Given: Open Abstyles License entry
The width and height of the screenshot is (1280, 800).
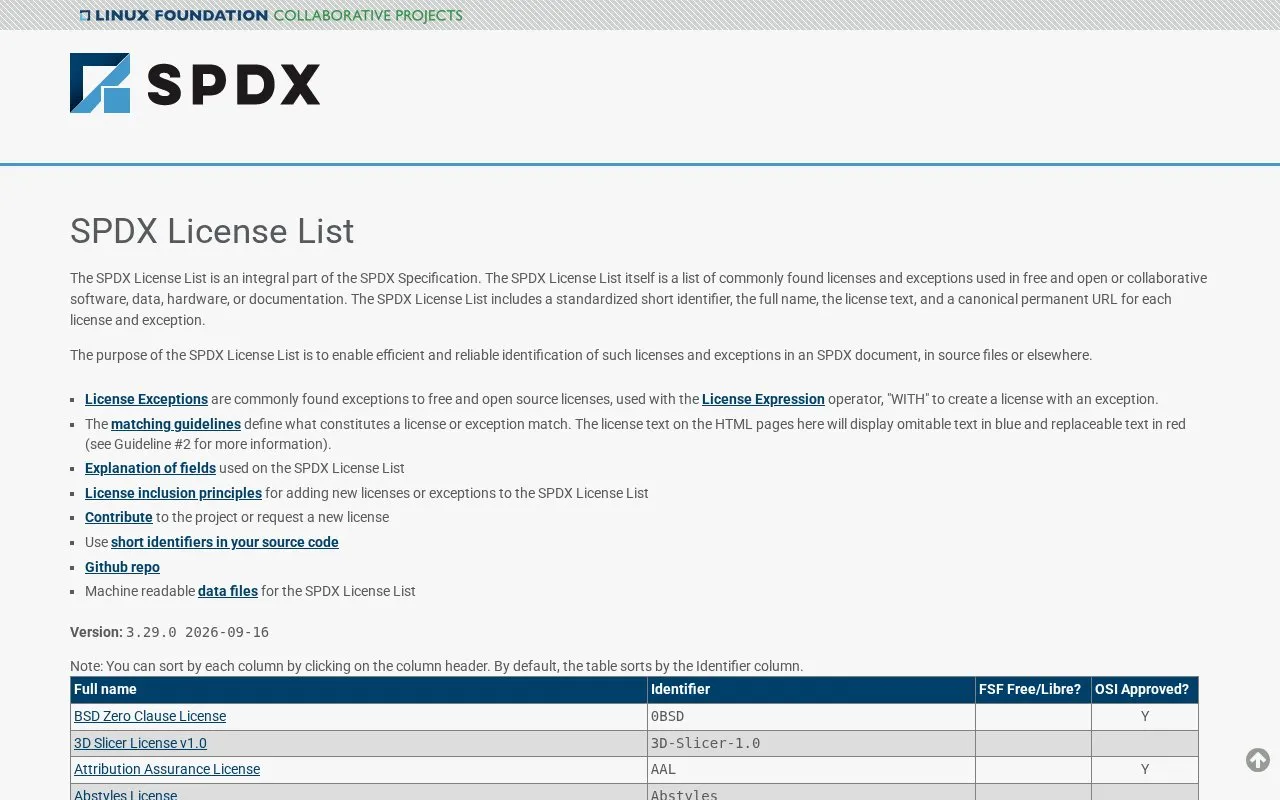Looking at the screenshot, I should click(125, 794).
